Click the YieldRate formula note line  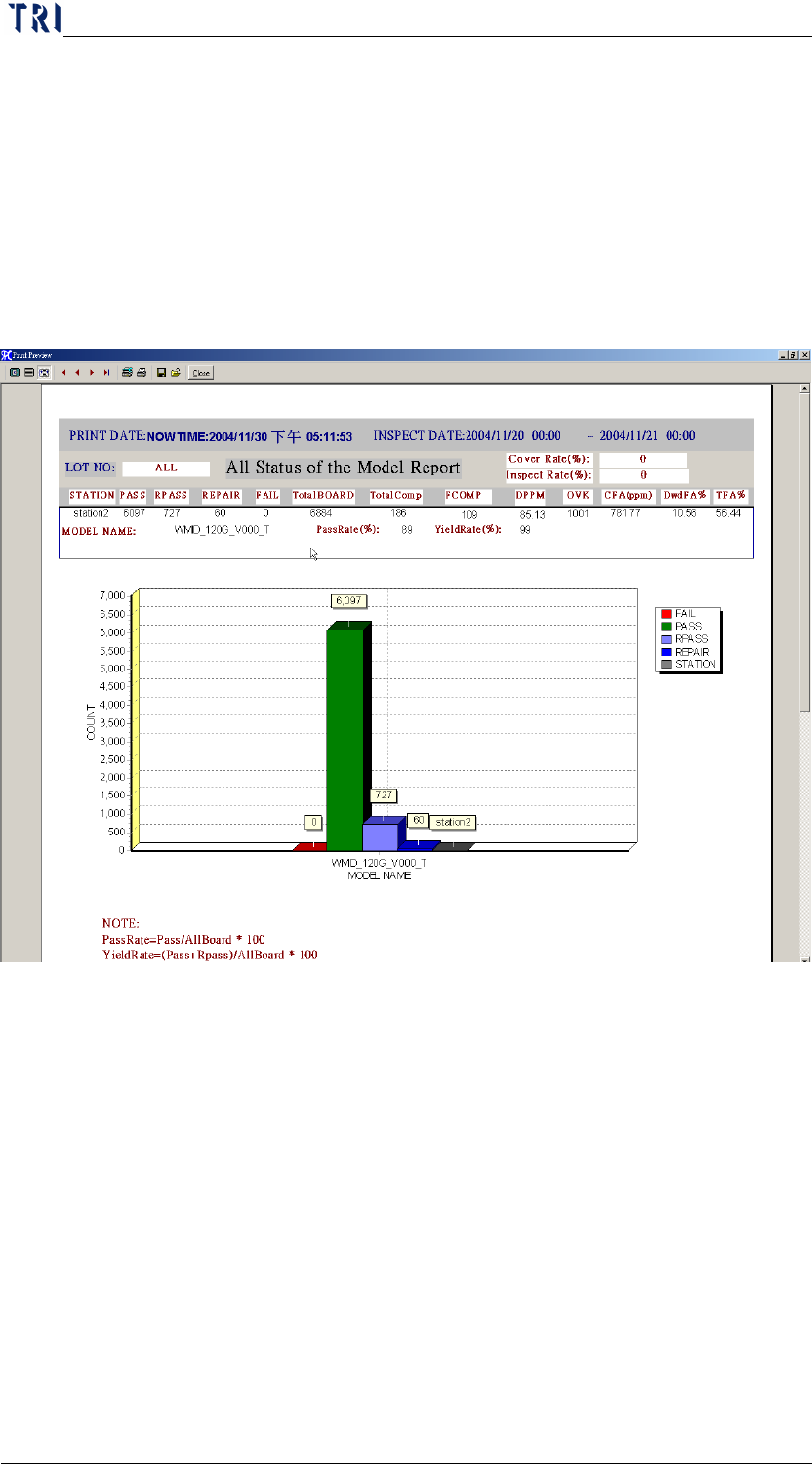click(x=210, y=955)
